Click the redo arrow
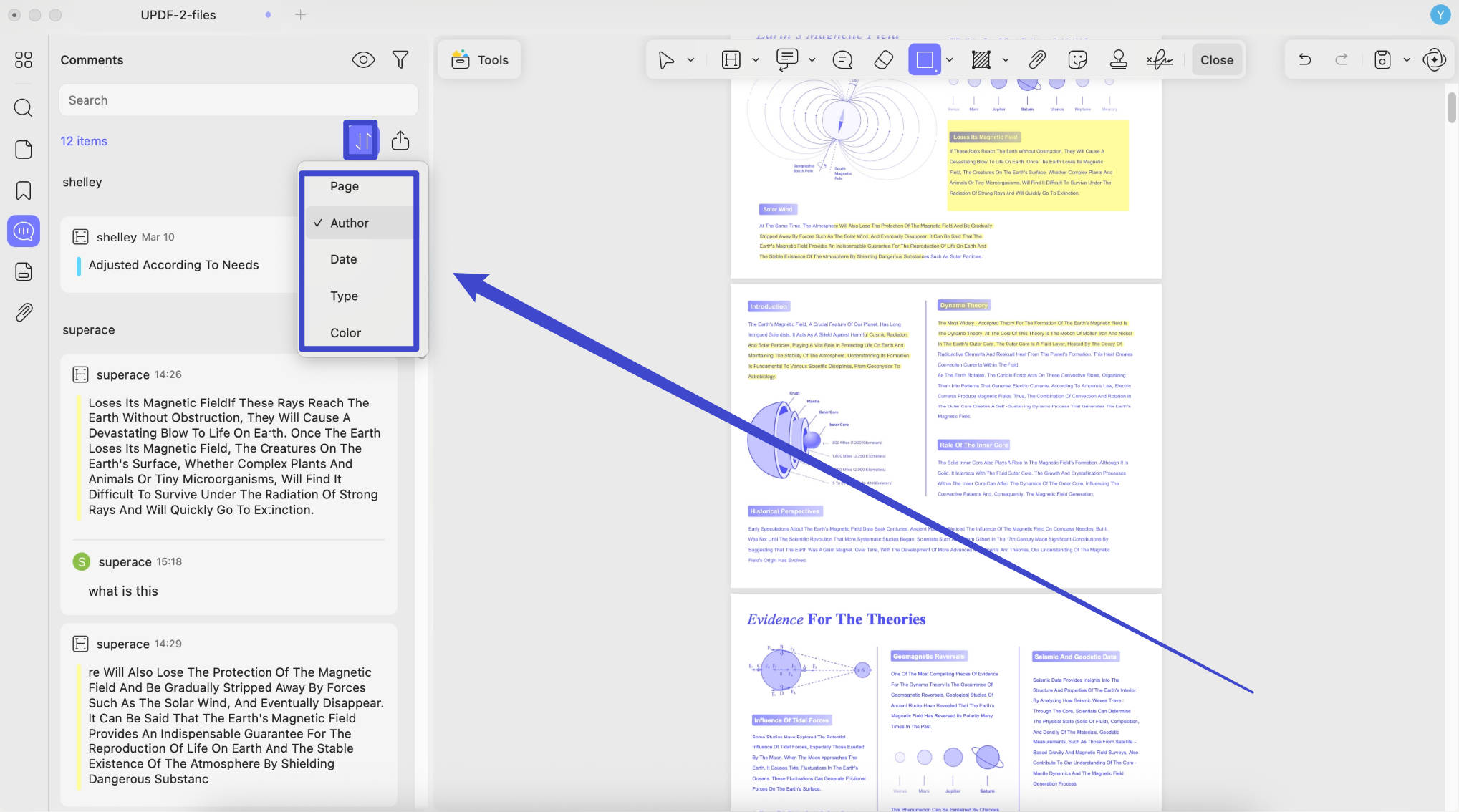The image size is (1459, 812). click(1342, 60)
